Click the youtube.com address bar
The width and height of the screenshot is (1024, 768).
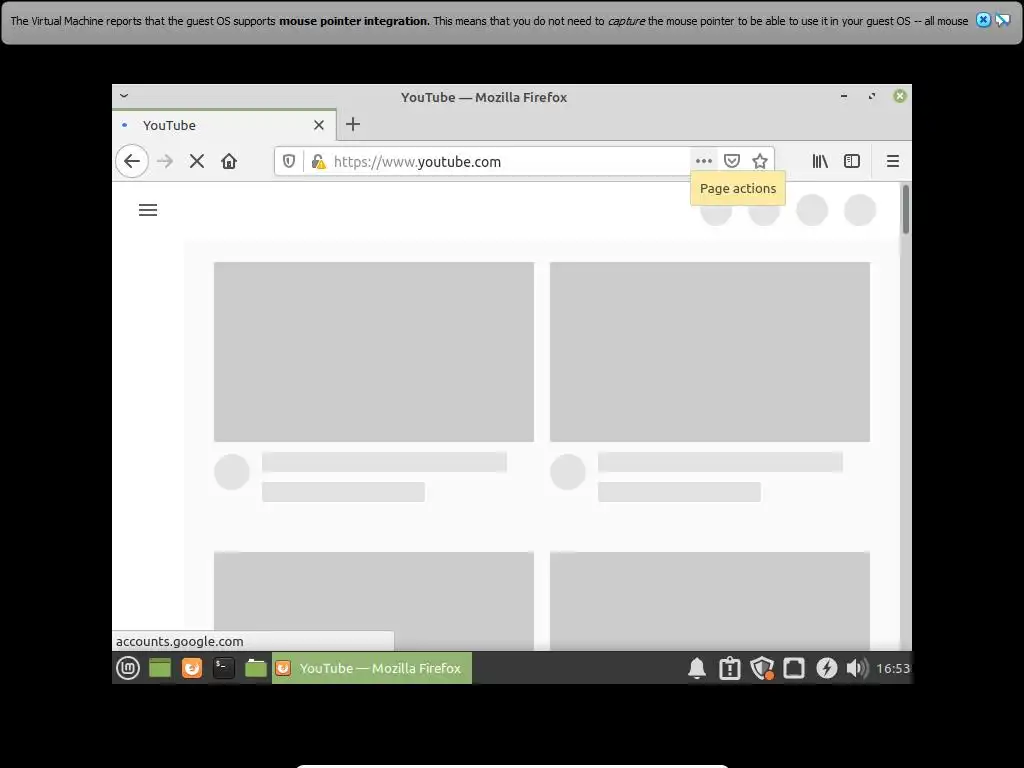click(509, 161)
